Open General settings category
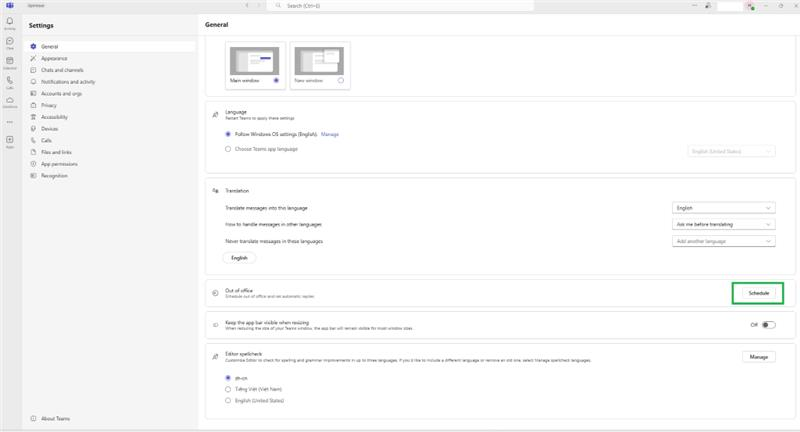The width and height of the screenshot is (800, 432). (x=111, y=46)
